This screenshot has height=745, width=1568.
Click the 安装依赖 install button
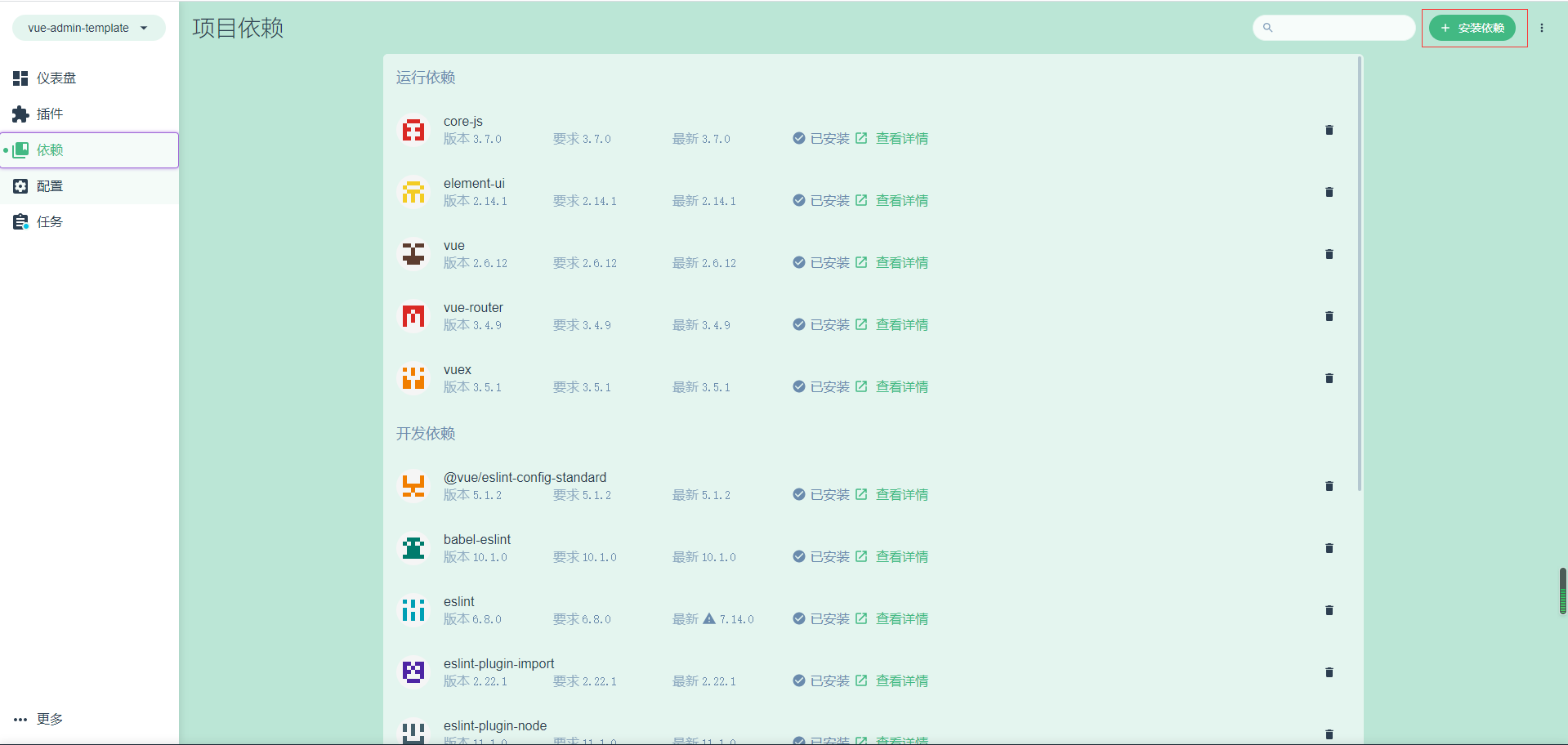click(1472, 28)
